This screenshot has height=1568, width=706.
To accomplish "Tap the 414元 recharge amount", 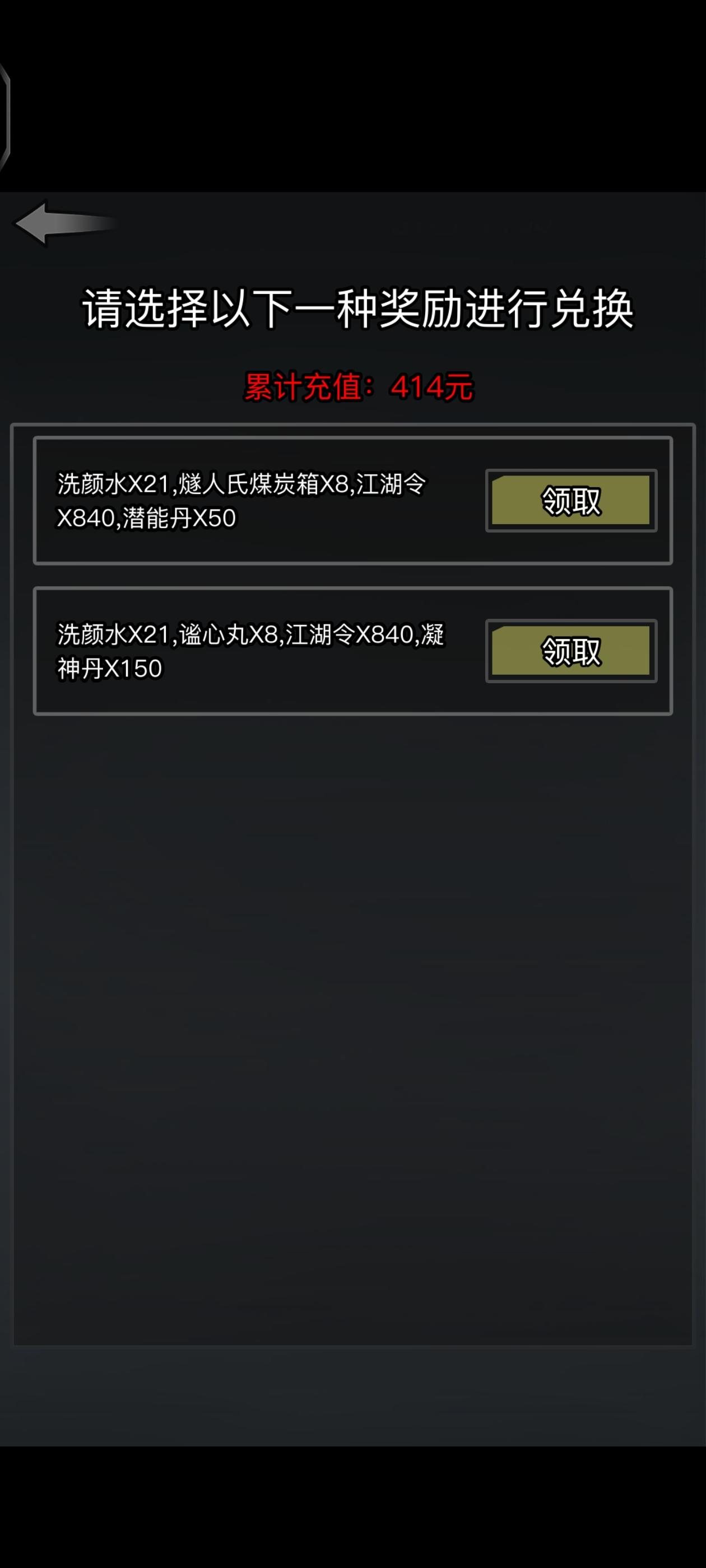I will coord(431,386).
